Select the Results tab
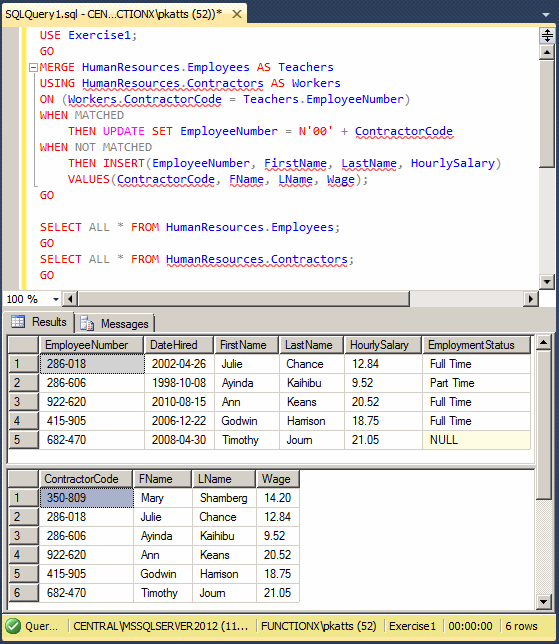 [x=39, y=322]
